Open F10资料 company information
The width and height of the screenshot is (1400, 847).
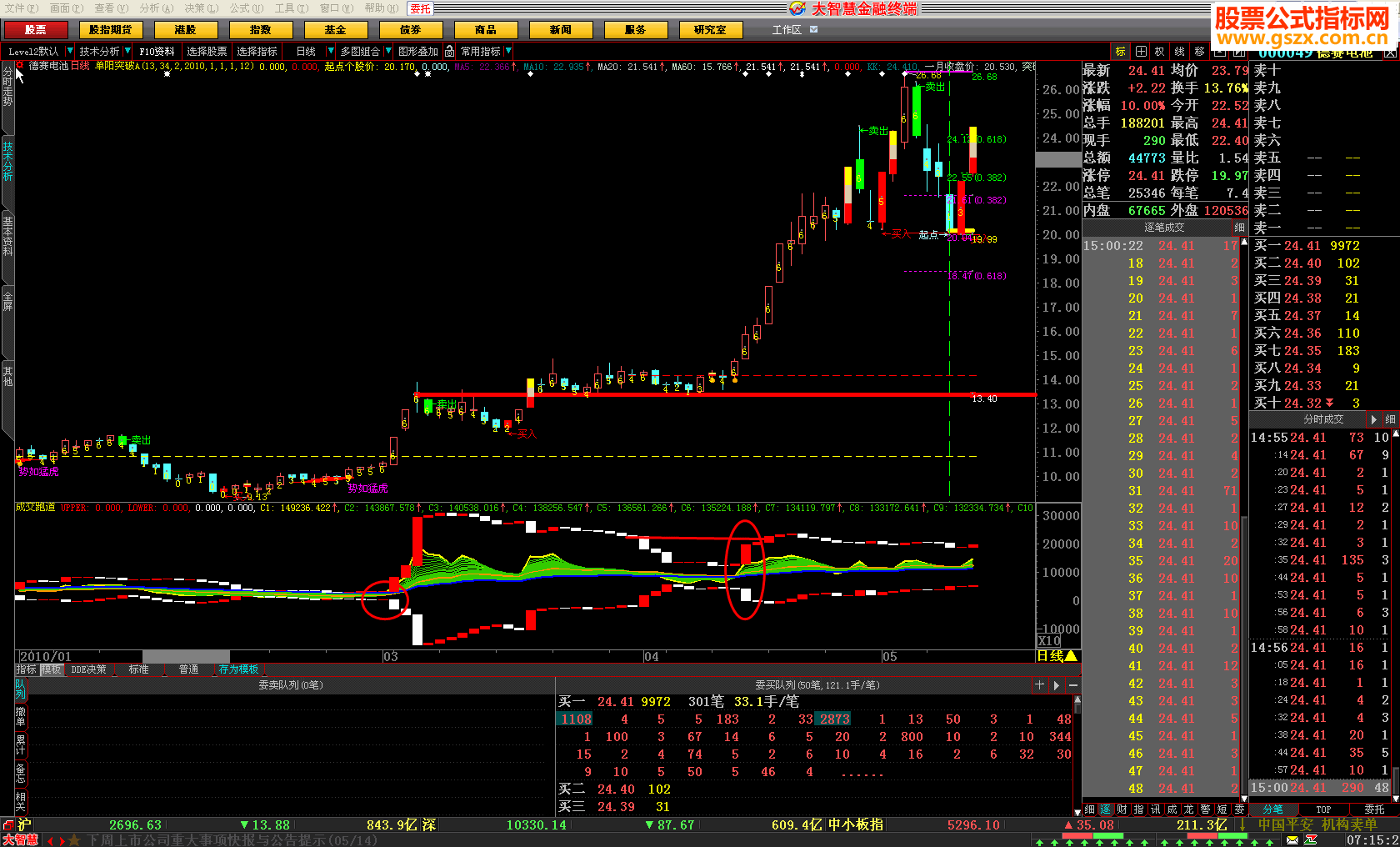click(x=157, y=52)
